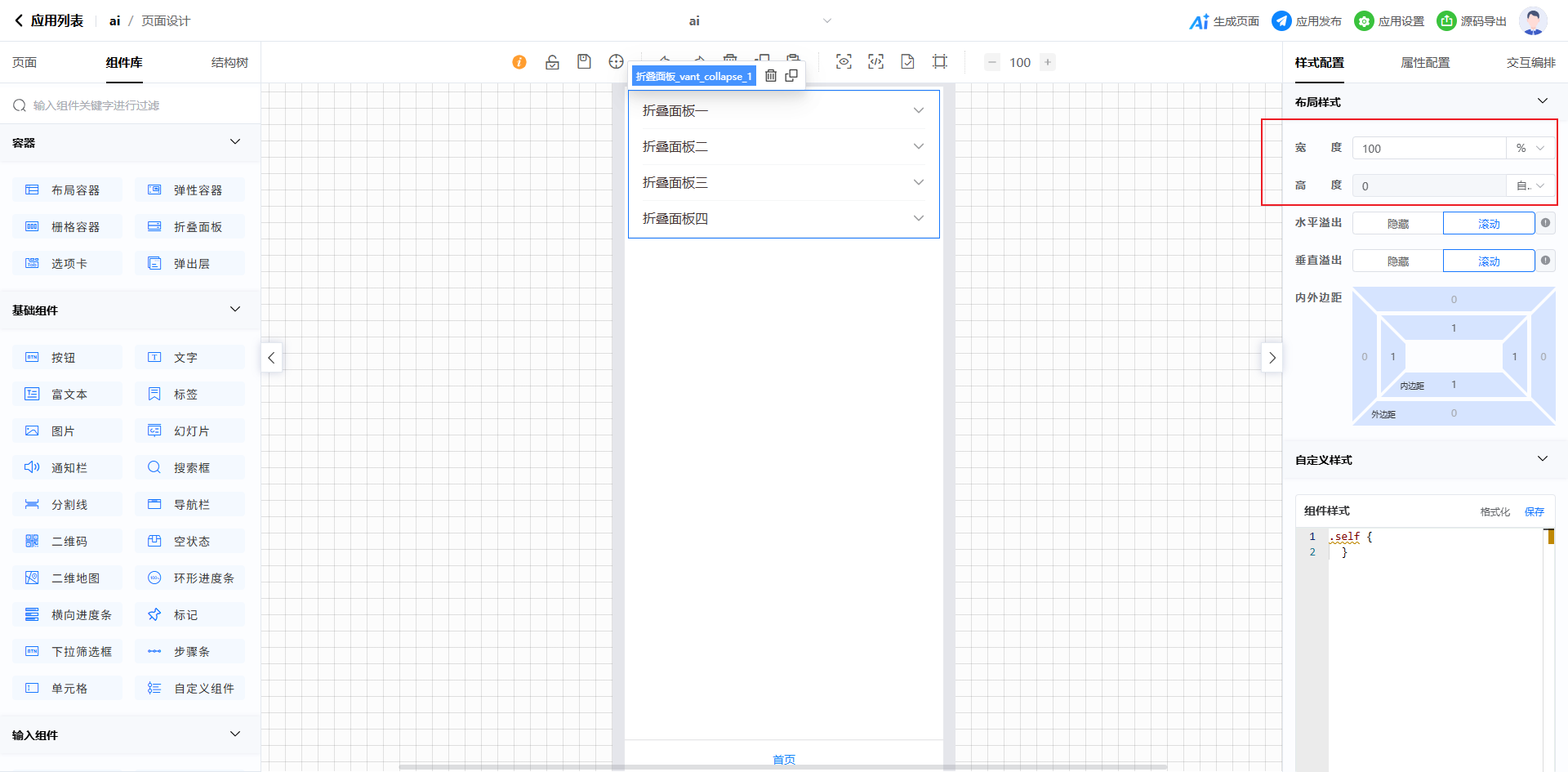Set vertical overflow to 滚动
Screen dimensions: 1568x772
1488,261
